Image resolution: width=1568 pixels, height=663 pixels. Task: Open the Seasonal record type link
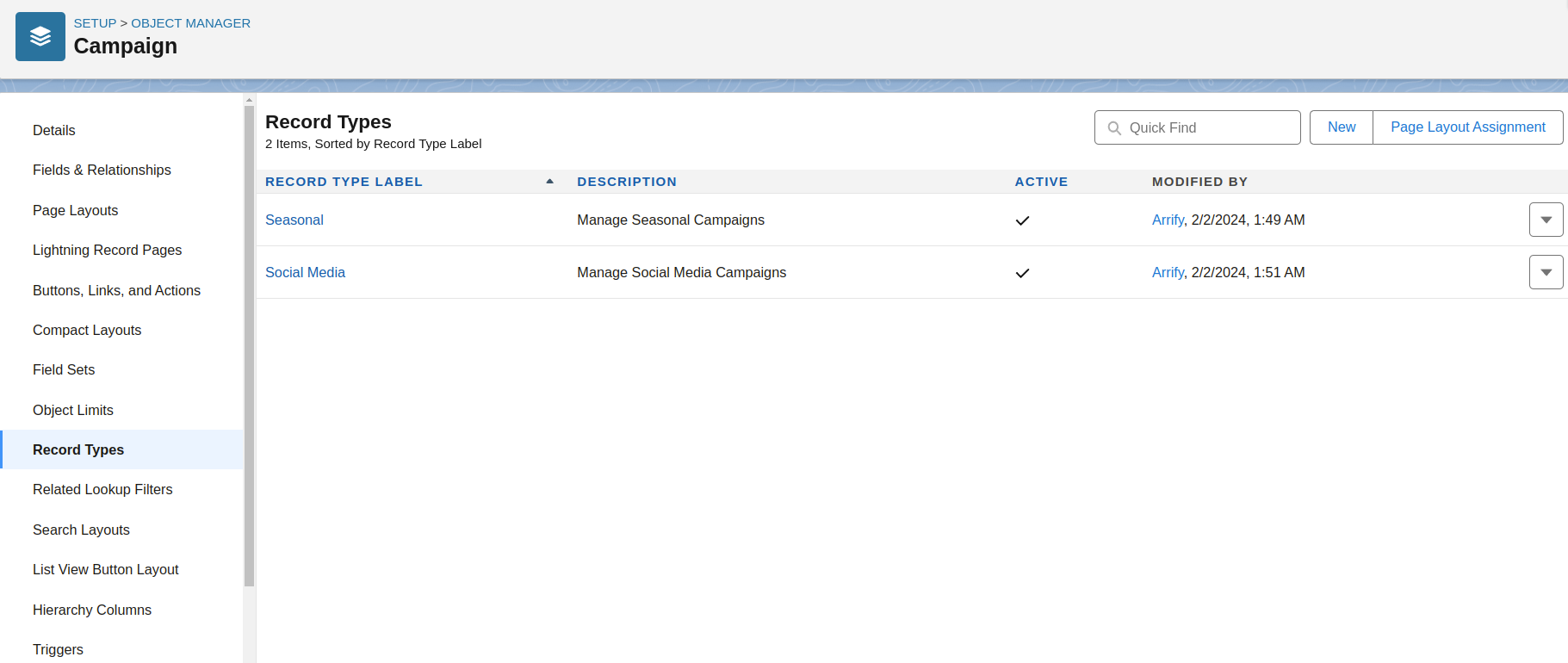pyautogui.click(x=294, y=220)
